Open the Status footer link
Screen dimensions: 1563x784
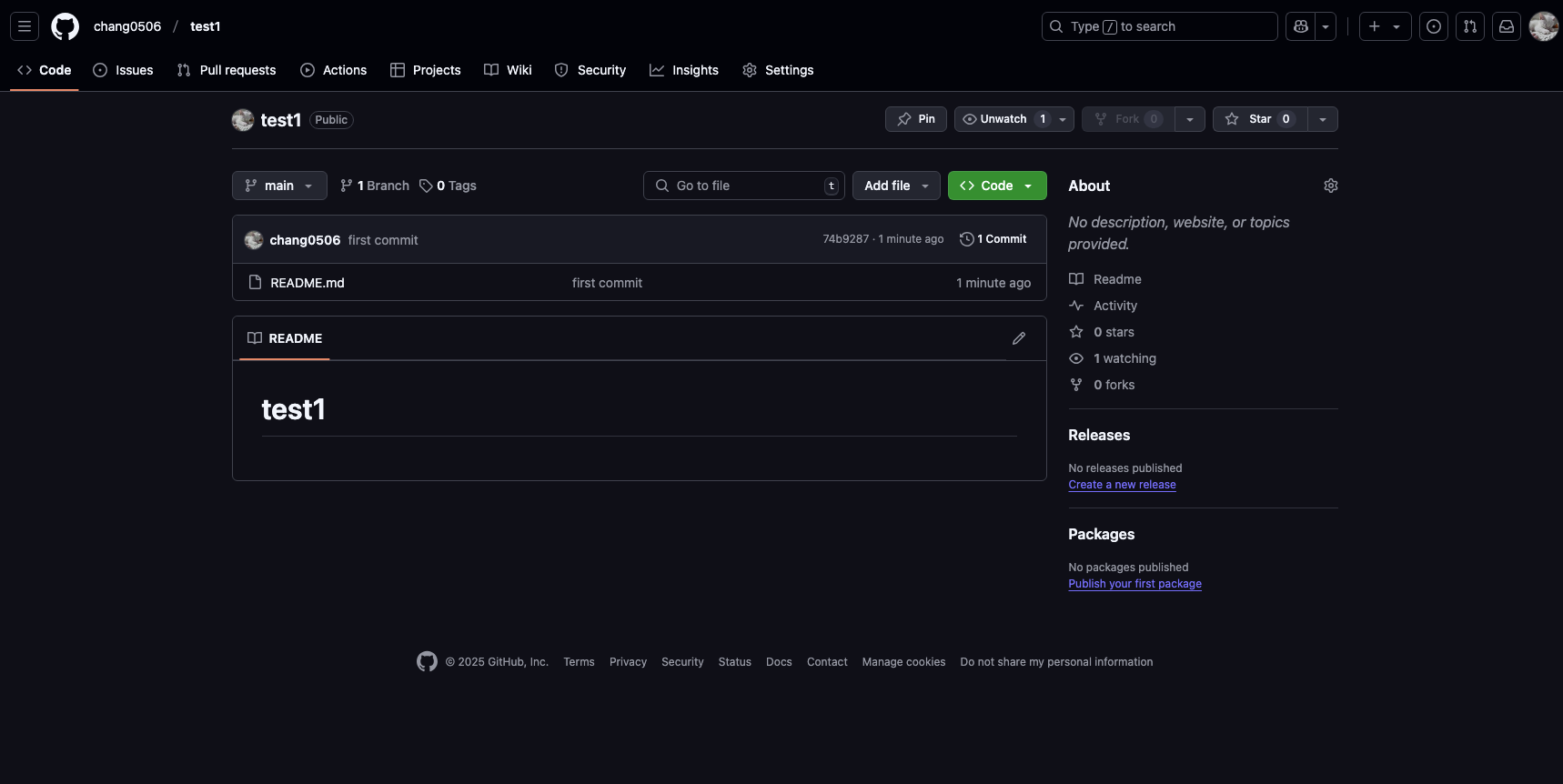click(x=734, y=662)
